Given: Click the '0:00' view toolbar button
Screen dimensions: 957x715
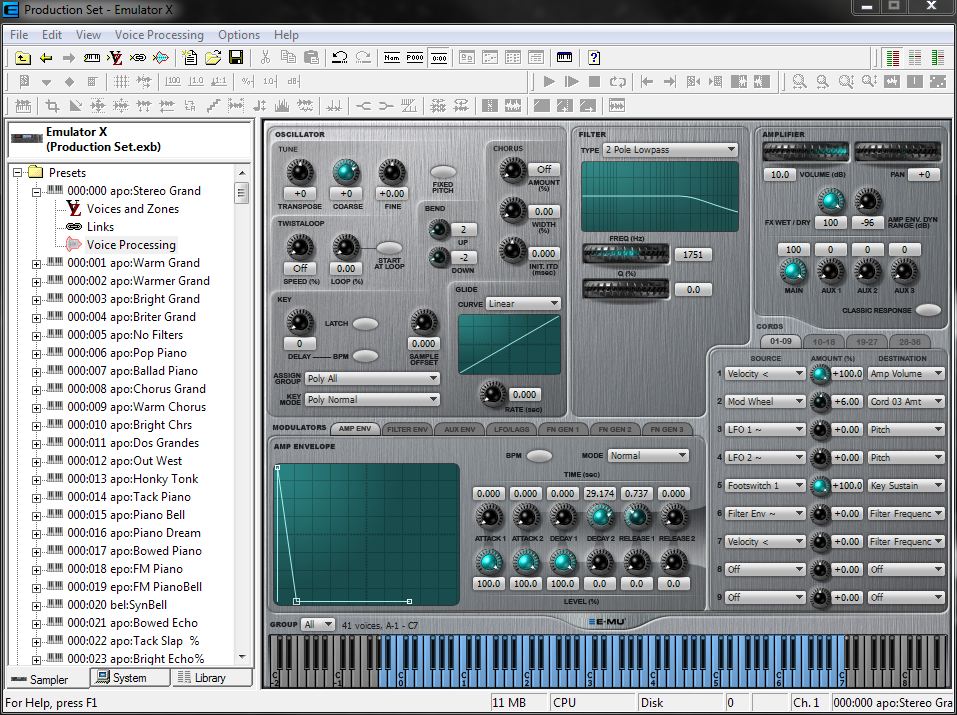Looking at the screenshot, I should click(439, 58).
